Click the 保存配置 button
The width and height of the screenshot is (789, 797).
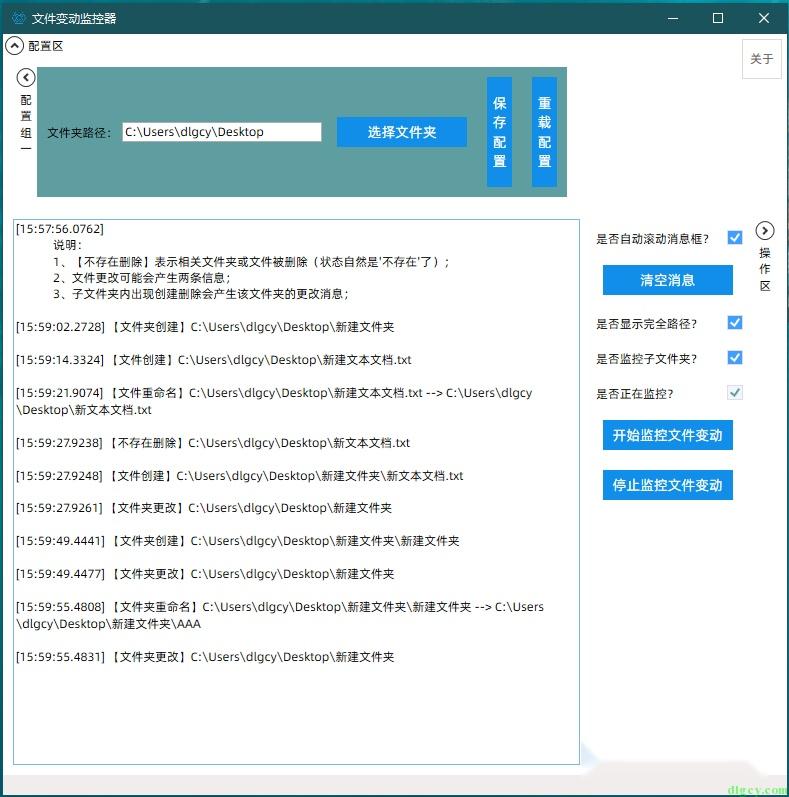(x=499, y=132)
